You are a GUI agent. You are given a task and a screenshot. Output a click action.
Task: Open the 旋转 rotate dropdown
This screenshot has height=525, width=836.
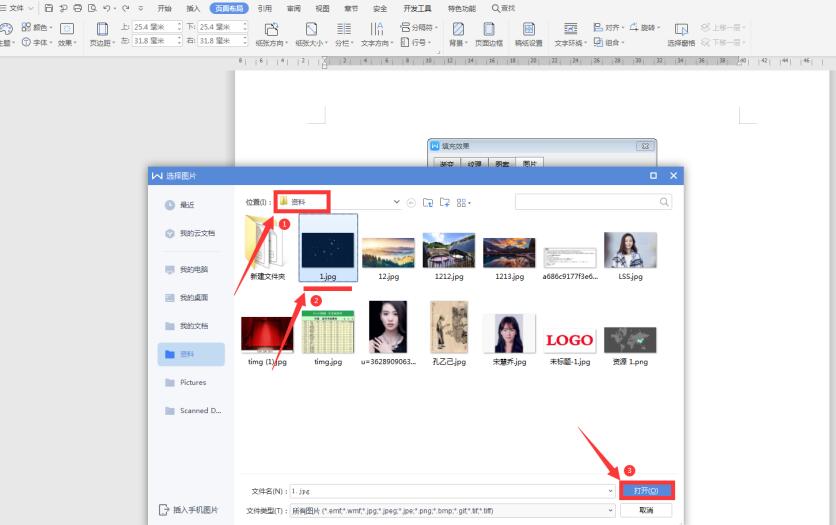(x=645, y=27)
